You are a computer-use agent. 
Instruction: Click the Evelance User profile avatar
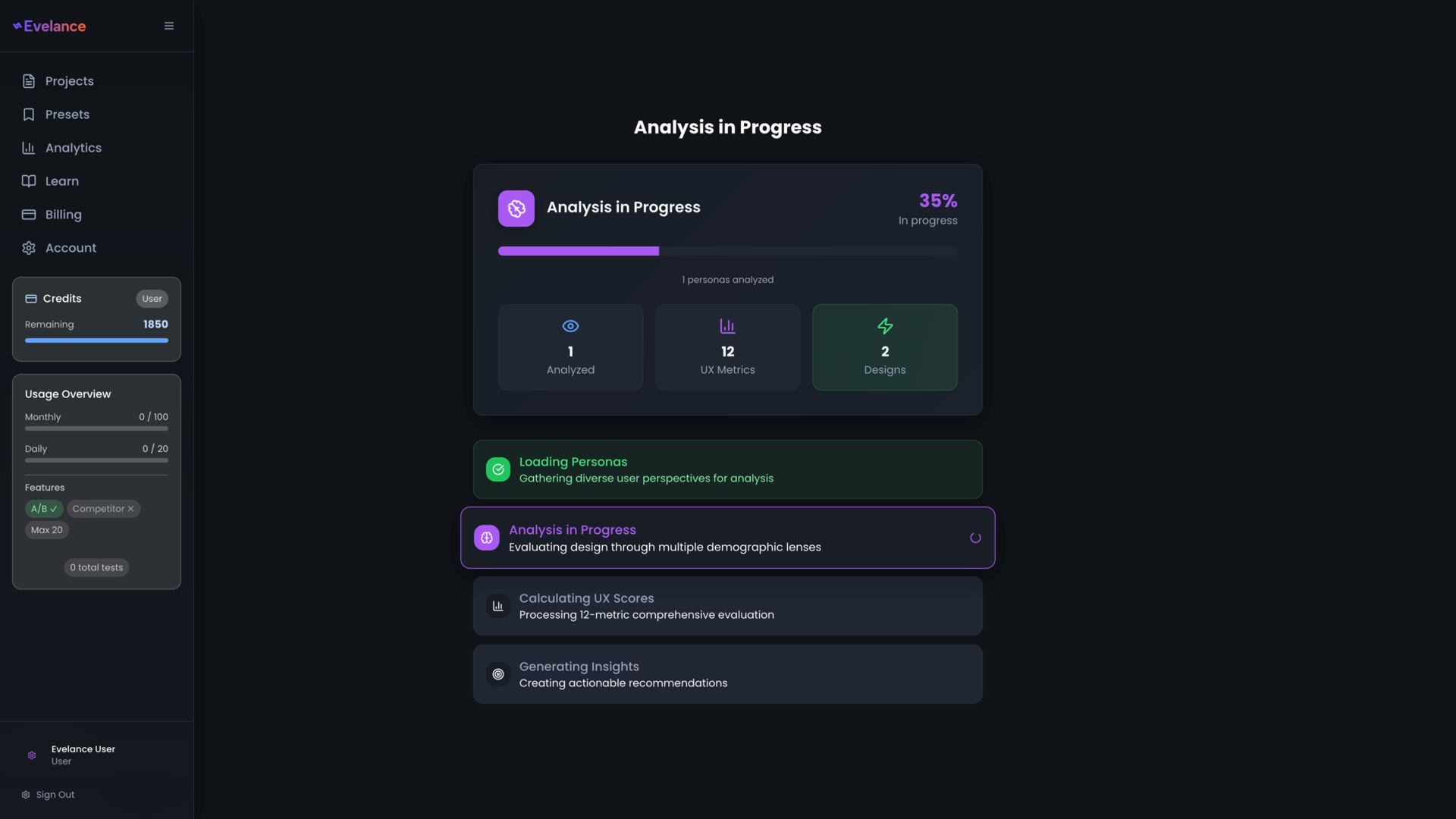(x=32, y=755)
